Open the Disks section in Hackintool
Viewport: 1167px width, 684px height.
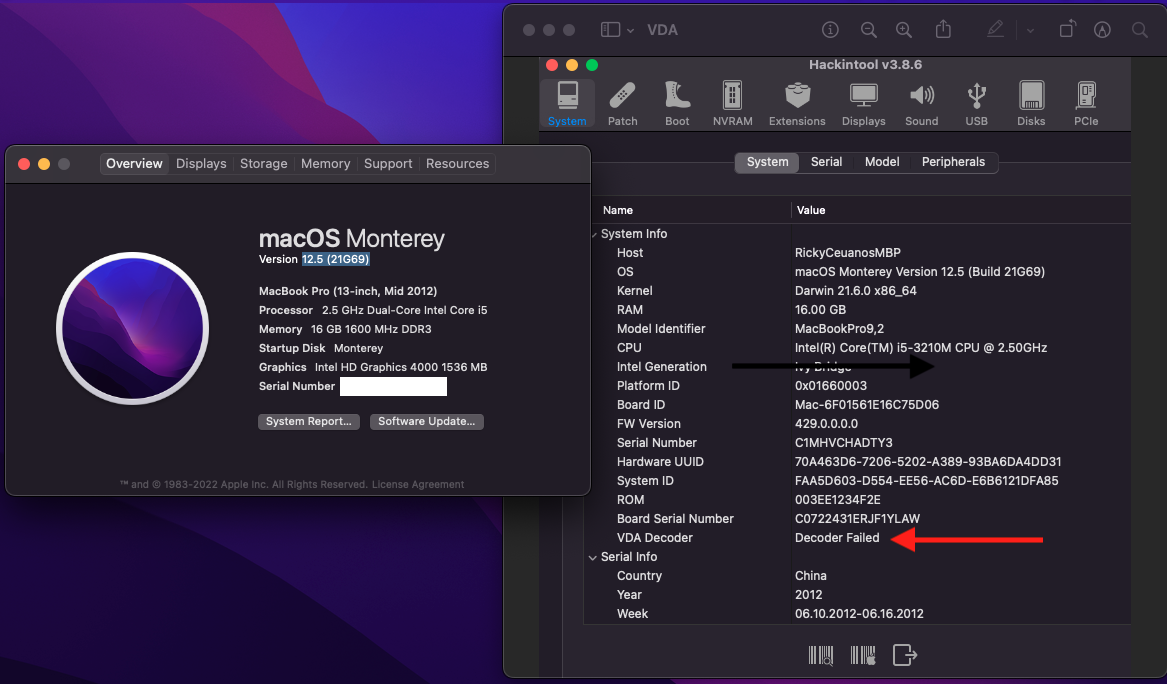(1031, 103)
